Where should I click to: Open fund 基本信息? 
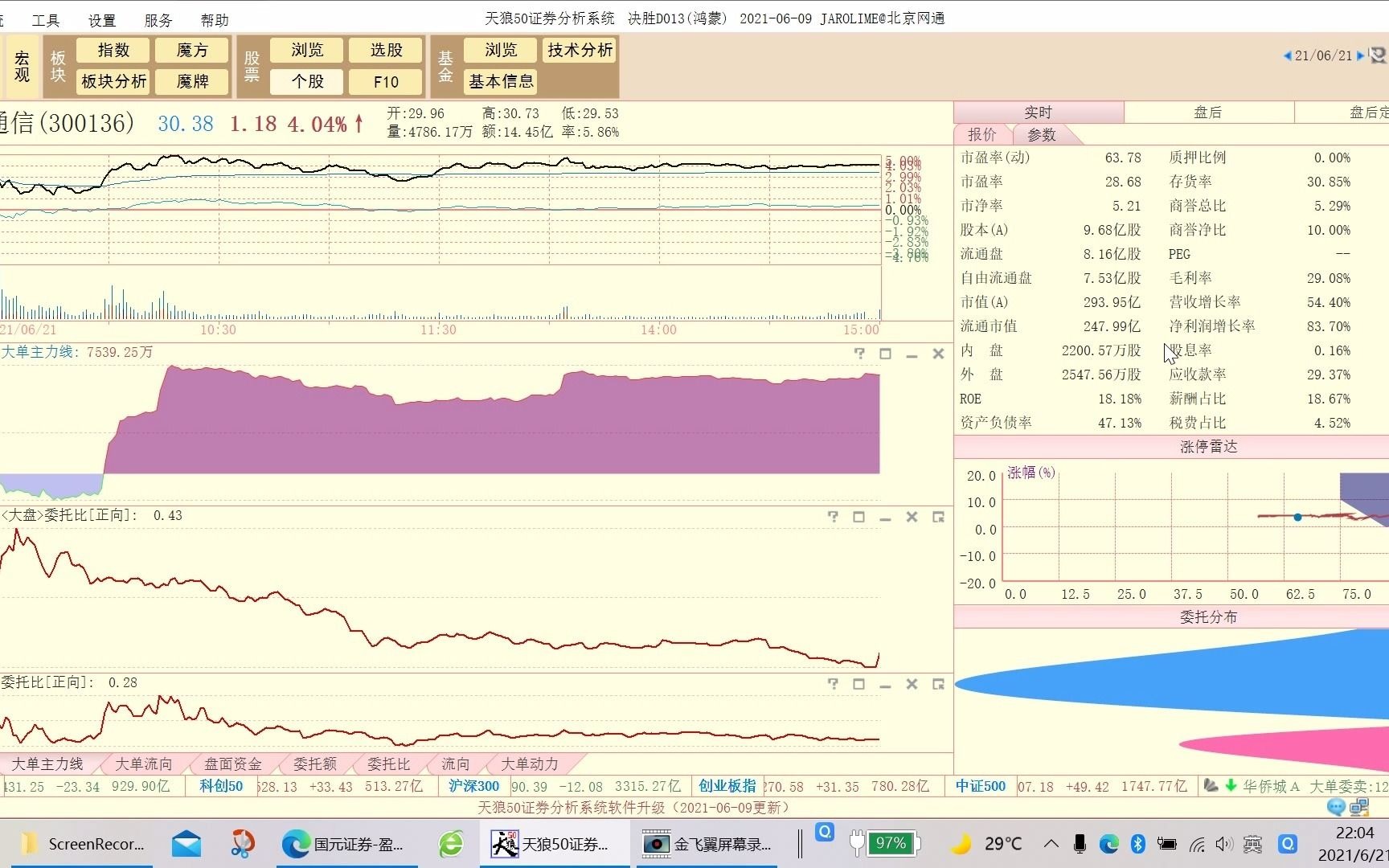[501, 81]
